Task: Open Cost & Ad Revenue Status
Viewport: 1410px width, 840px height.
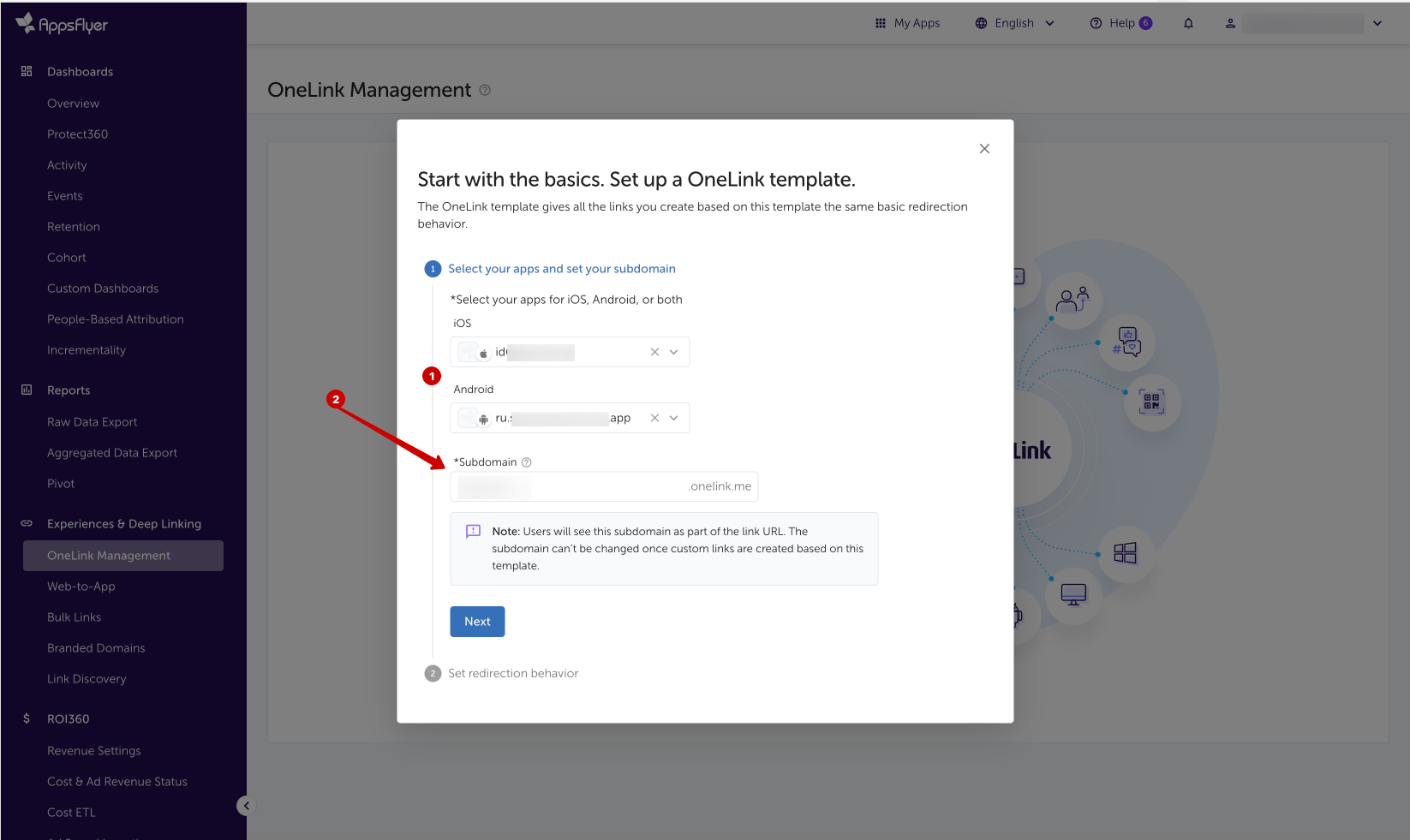Action: point(117,782)
